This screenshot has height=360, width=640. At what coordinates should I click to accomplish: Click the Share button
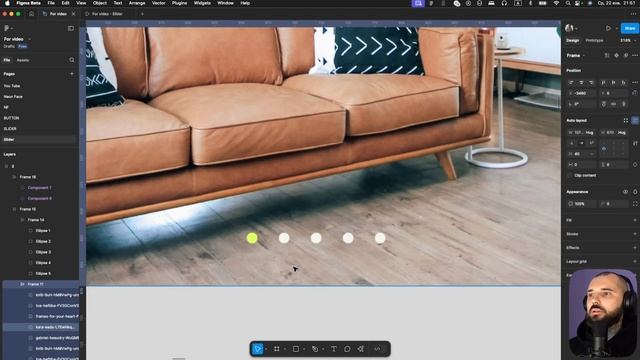click(630, 28)
